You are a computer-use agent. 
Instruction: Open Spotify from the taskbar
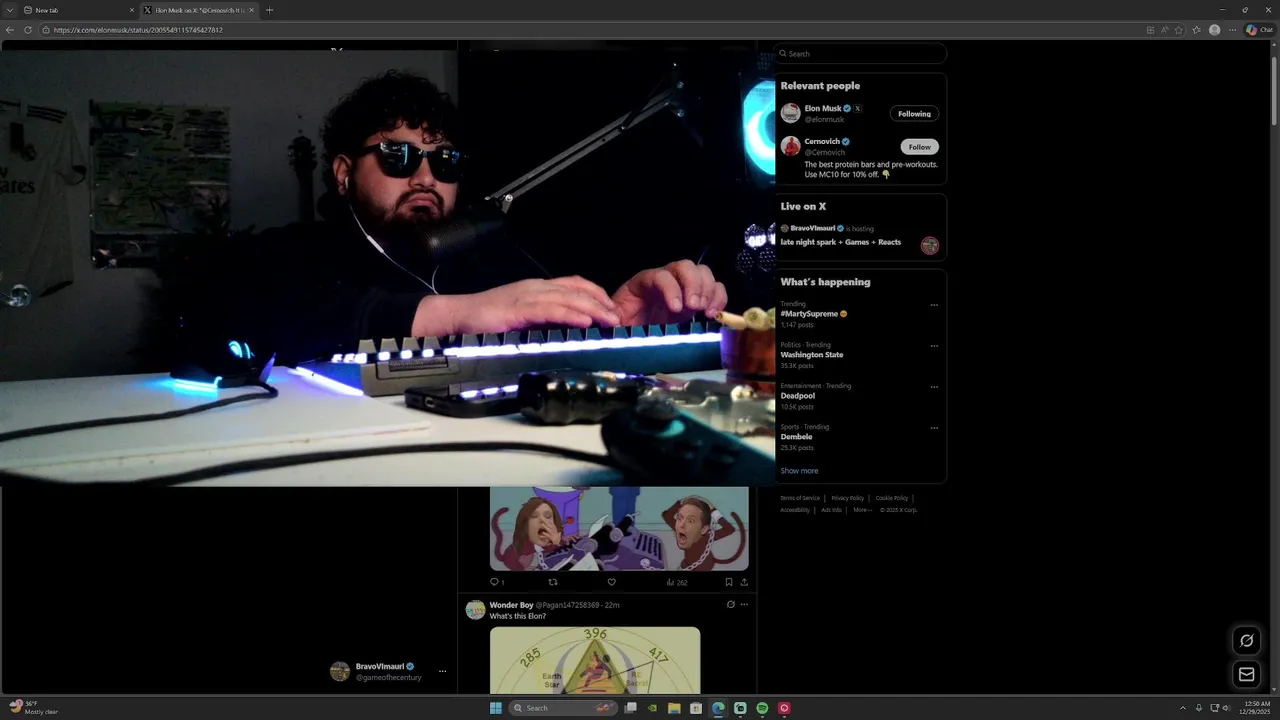tap(762, 708)
